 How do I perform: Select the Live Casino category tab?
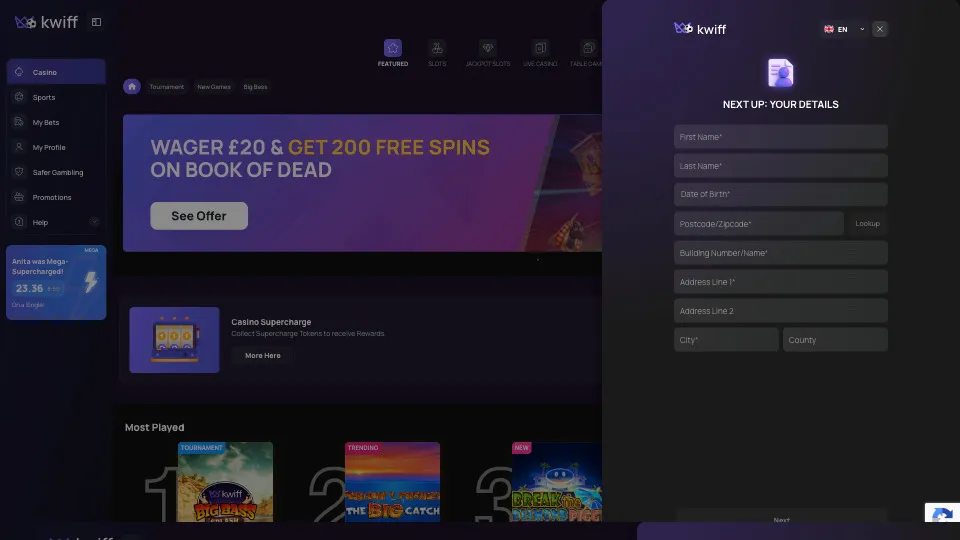[540, 53]
